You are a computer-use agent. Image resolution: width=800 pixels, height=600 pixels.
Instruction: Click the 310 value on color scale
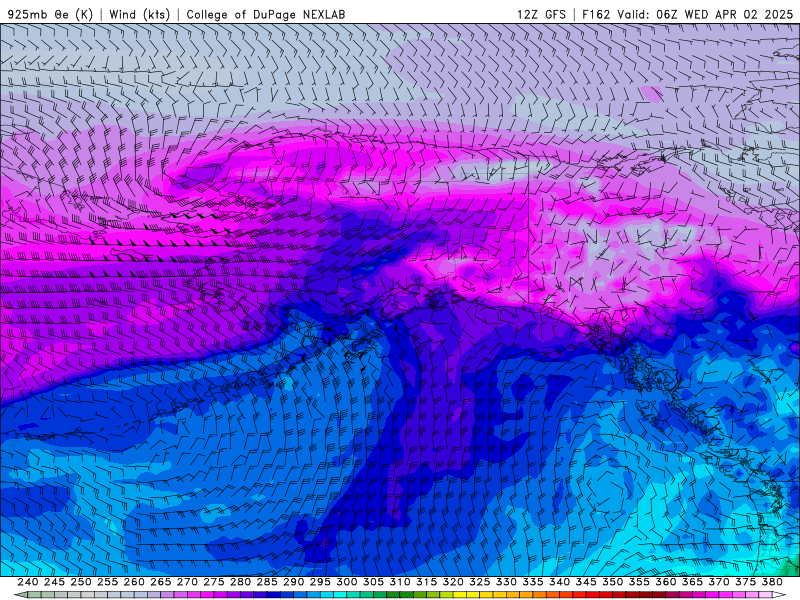399,582
